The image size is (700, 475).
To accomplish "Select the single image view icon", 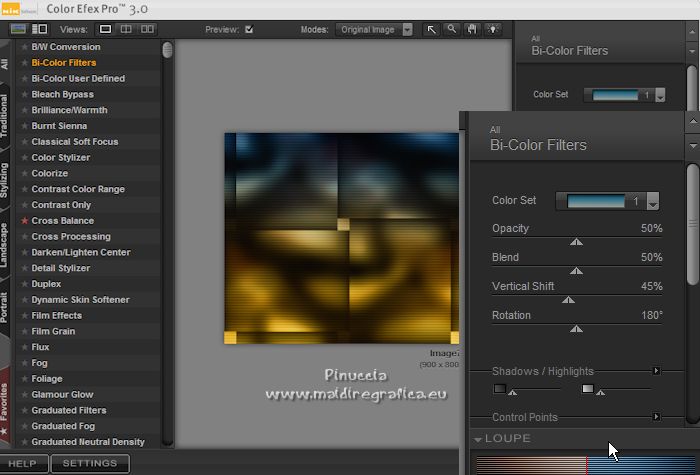I will [x=105, y=29].
